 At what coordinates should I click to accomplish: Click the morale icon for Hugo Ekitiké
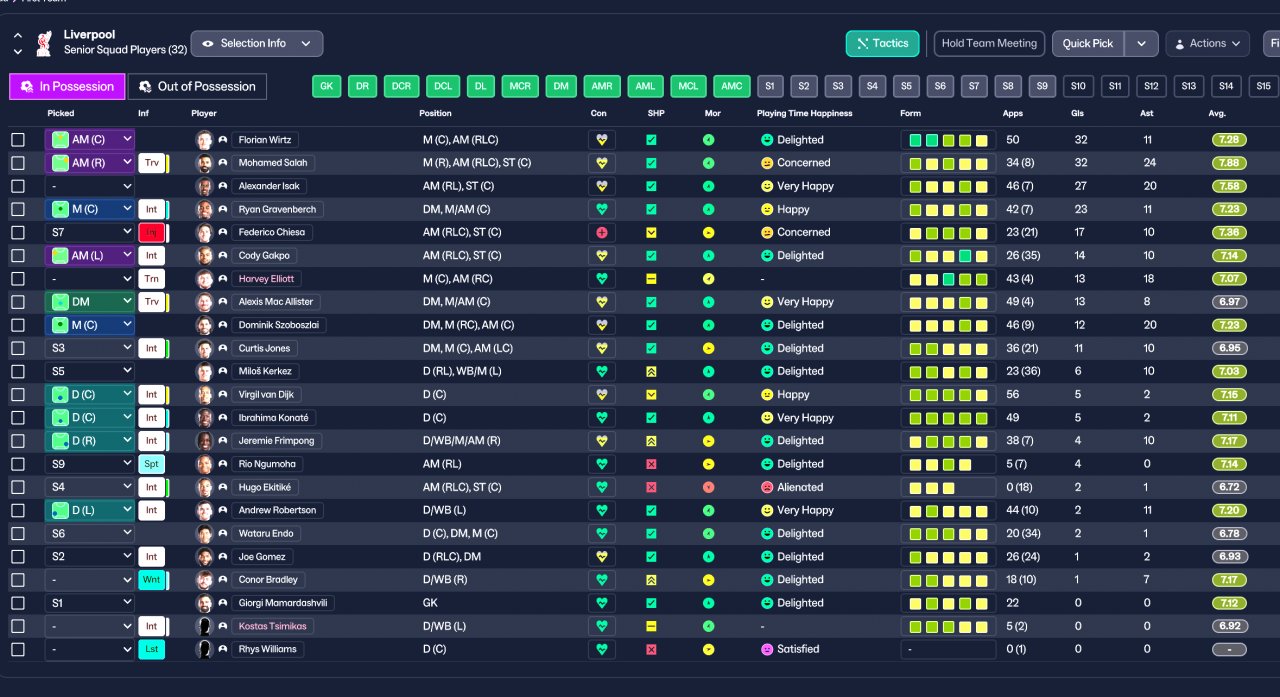[709, 487]
